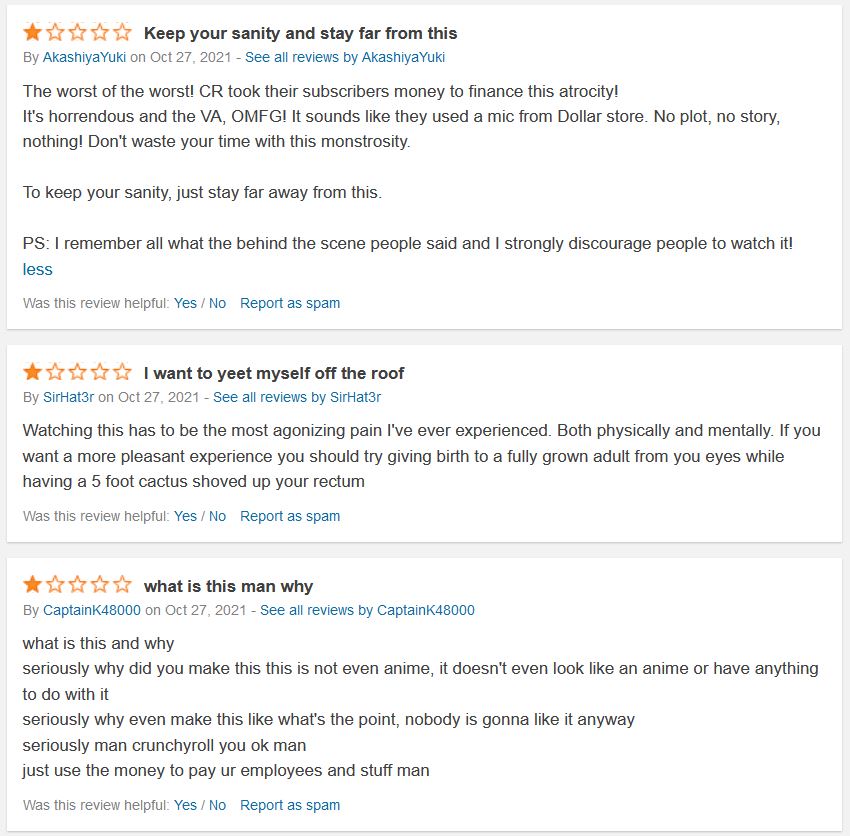850x836 pixels.
Task: Open SirHat3r's user profile
Action: pos(68,397)
